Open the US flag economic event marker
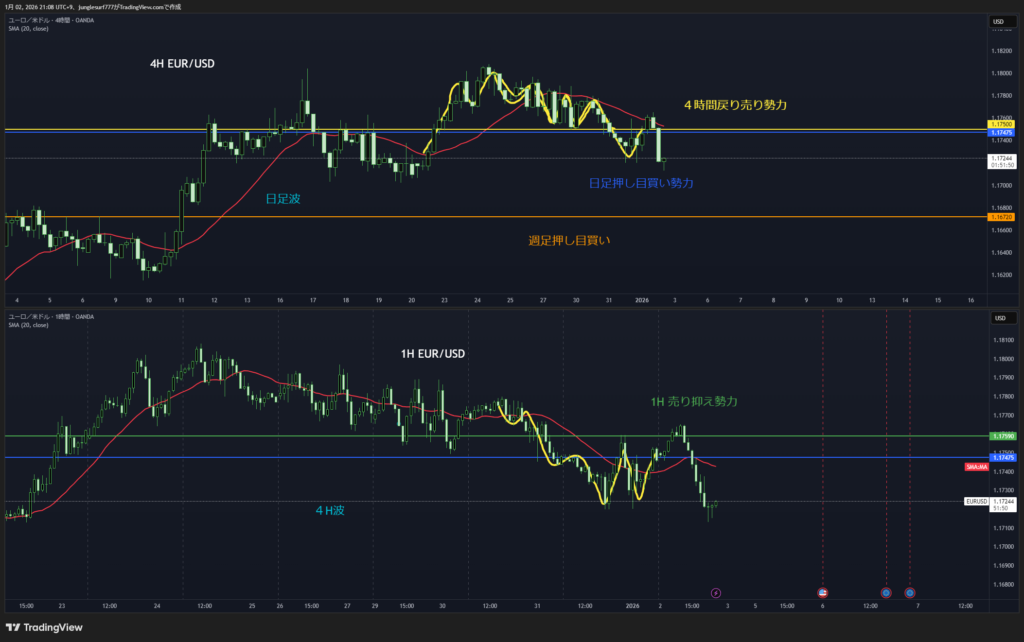This screenshot has height=642, width=1024. (822, 593)
